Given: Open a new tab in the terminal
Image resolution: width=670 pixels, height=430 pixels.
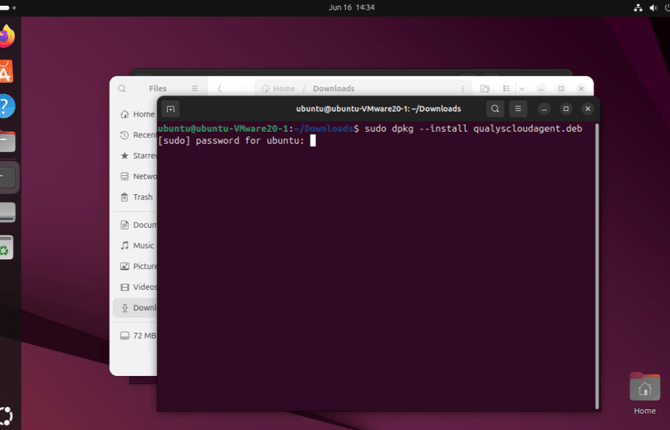Looking at the screenshot, I should point(170,109).
